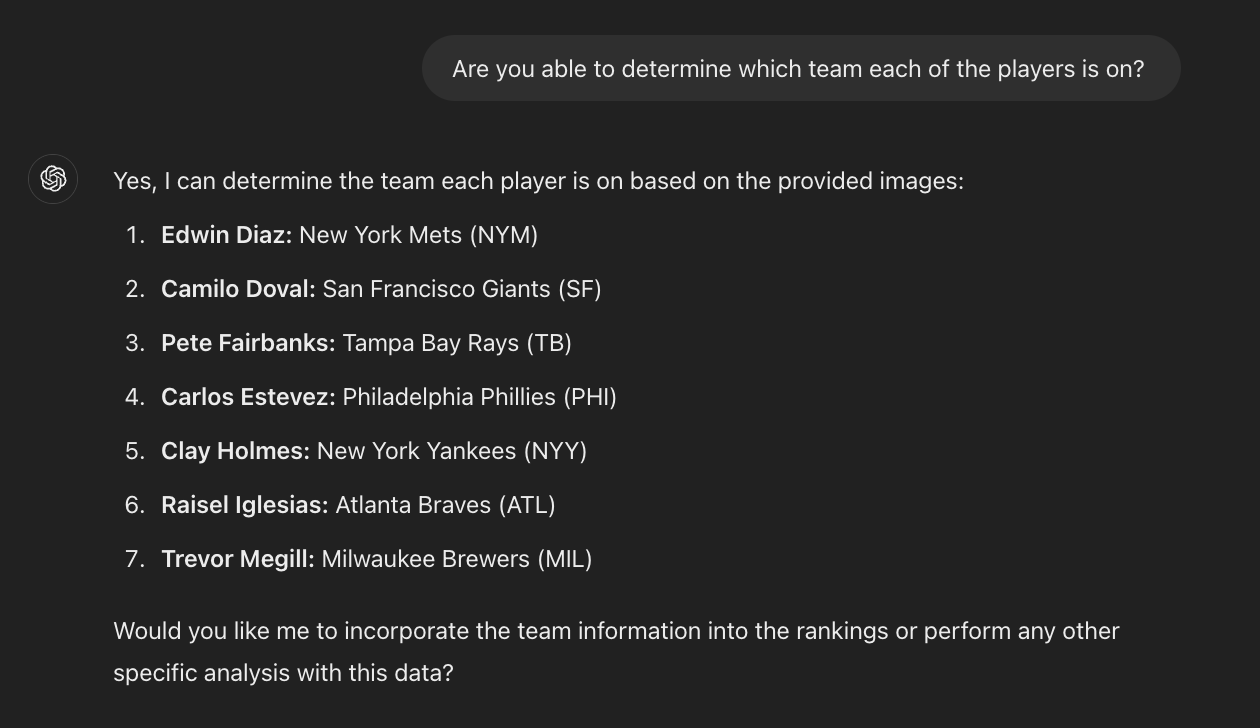The image size is (1260, 728).
Task: Click the bold name Pete Fairbanks
Action: (248, 343)
